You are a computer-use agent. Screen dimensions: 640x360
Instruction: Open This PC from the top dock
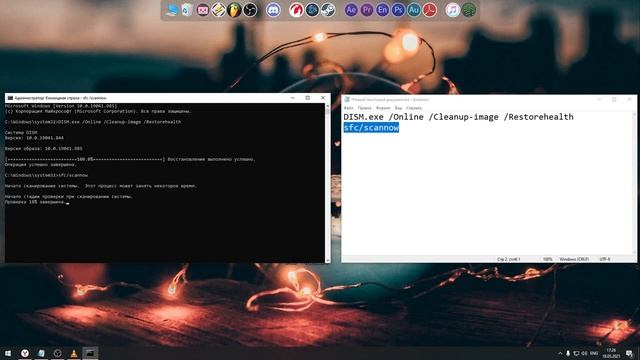pos(171,10)
